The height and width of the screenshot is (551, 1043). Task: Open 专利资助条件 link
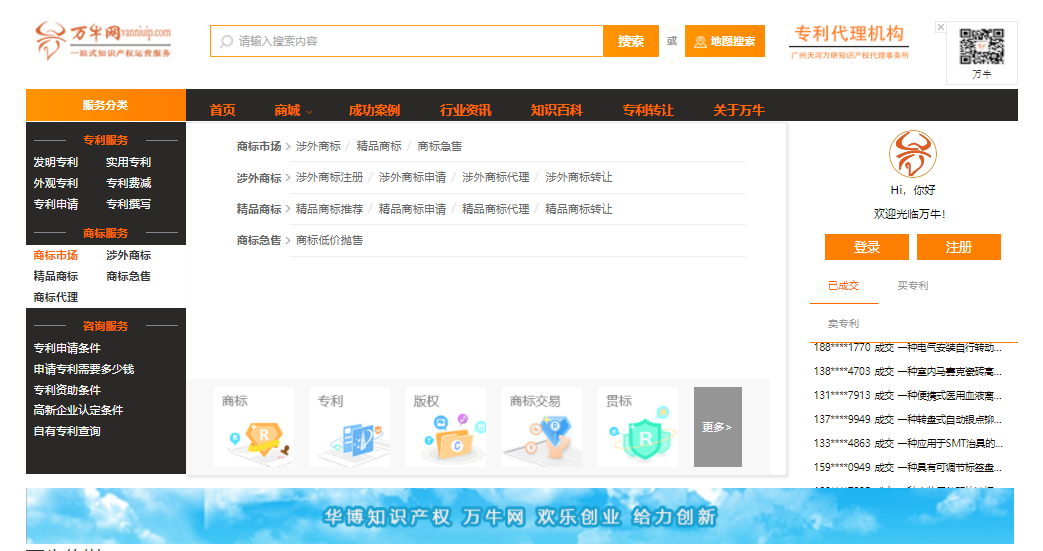pos(67,390)
